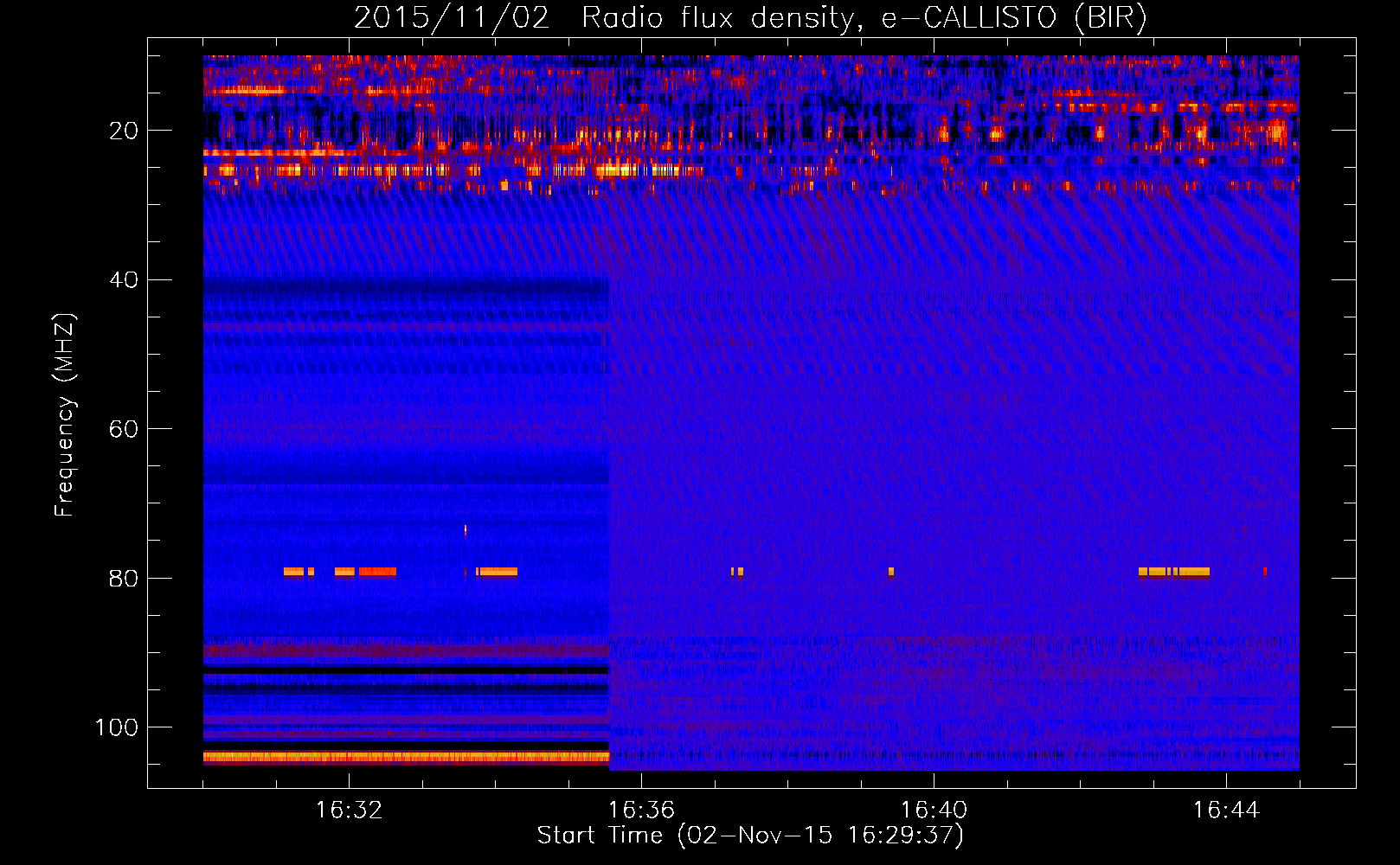Click the 16:40 time tick label
The image size is (1400, 865).
pos(934,811)
